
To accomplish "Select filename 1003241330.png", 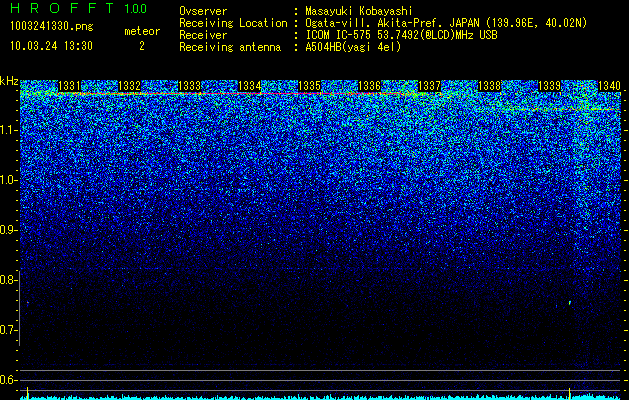I will pos(52,26).
